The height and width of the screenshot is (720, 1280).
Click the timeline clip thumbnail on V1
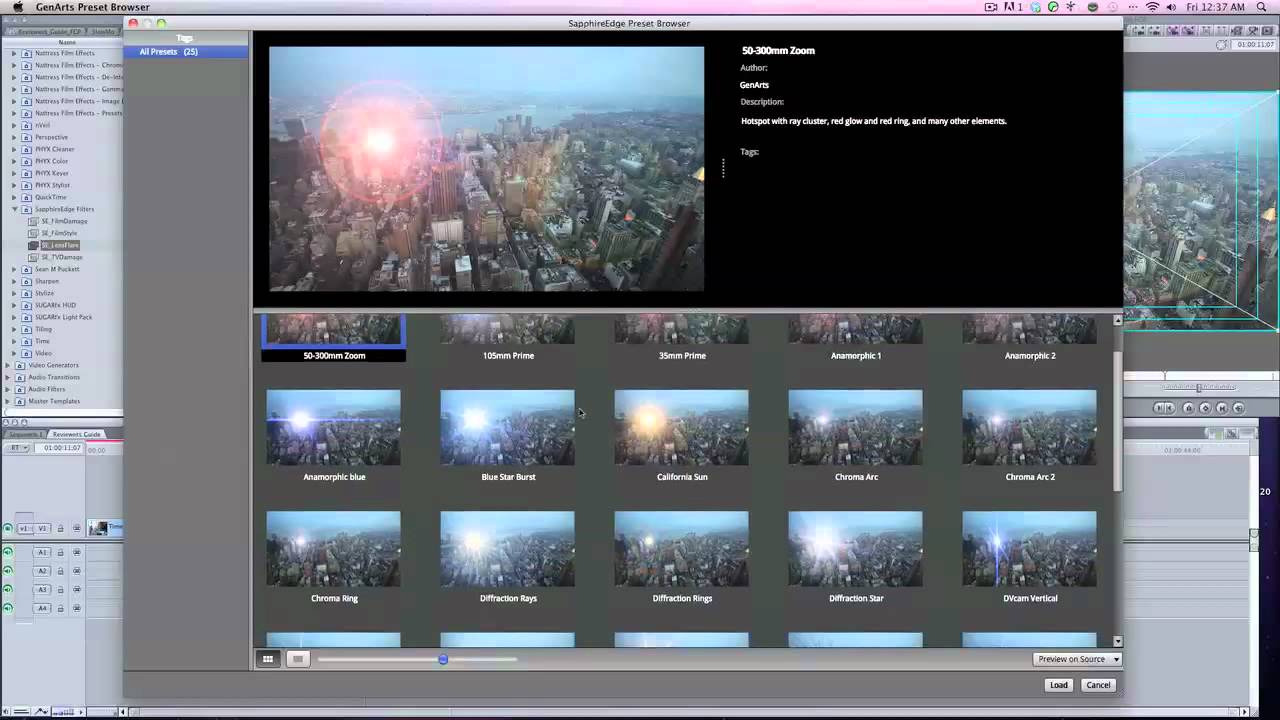pos(98,528)
